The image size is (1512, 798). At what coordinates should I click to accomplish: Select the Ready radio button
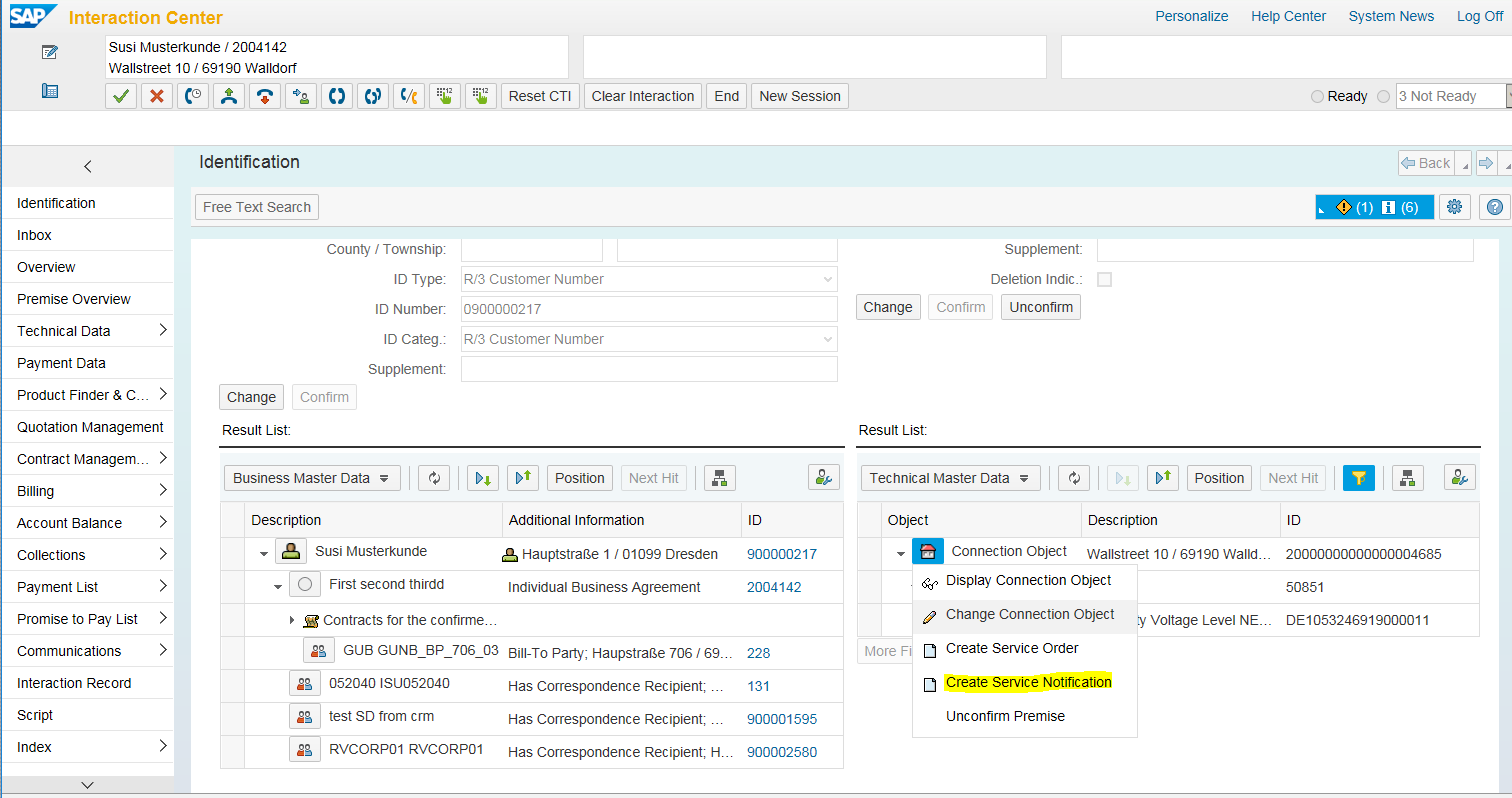pyautogui.click(x=1317, y=96)
